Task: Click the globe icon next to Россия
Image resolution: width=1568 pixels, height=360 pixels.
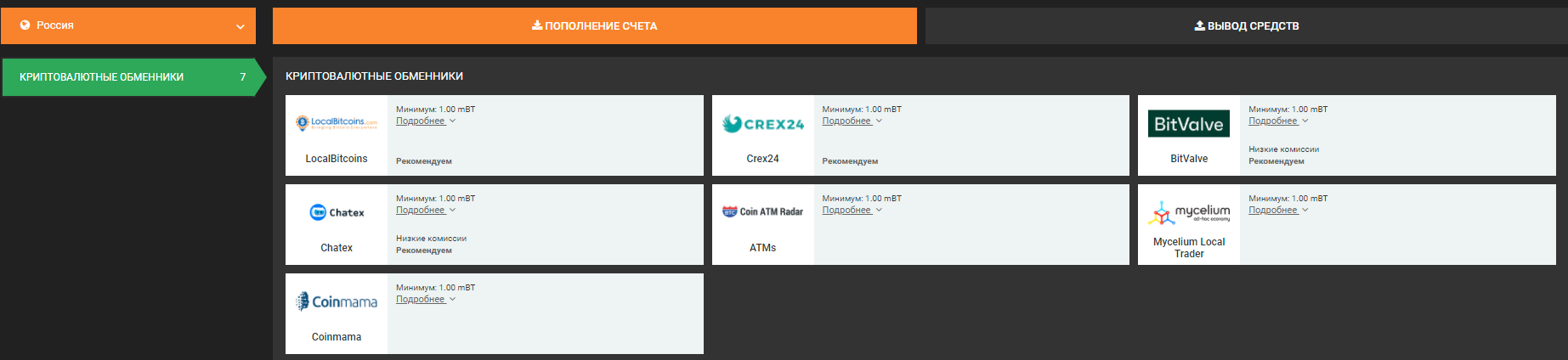Action: pos(25,25)
